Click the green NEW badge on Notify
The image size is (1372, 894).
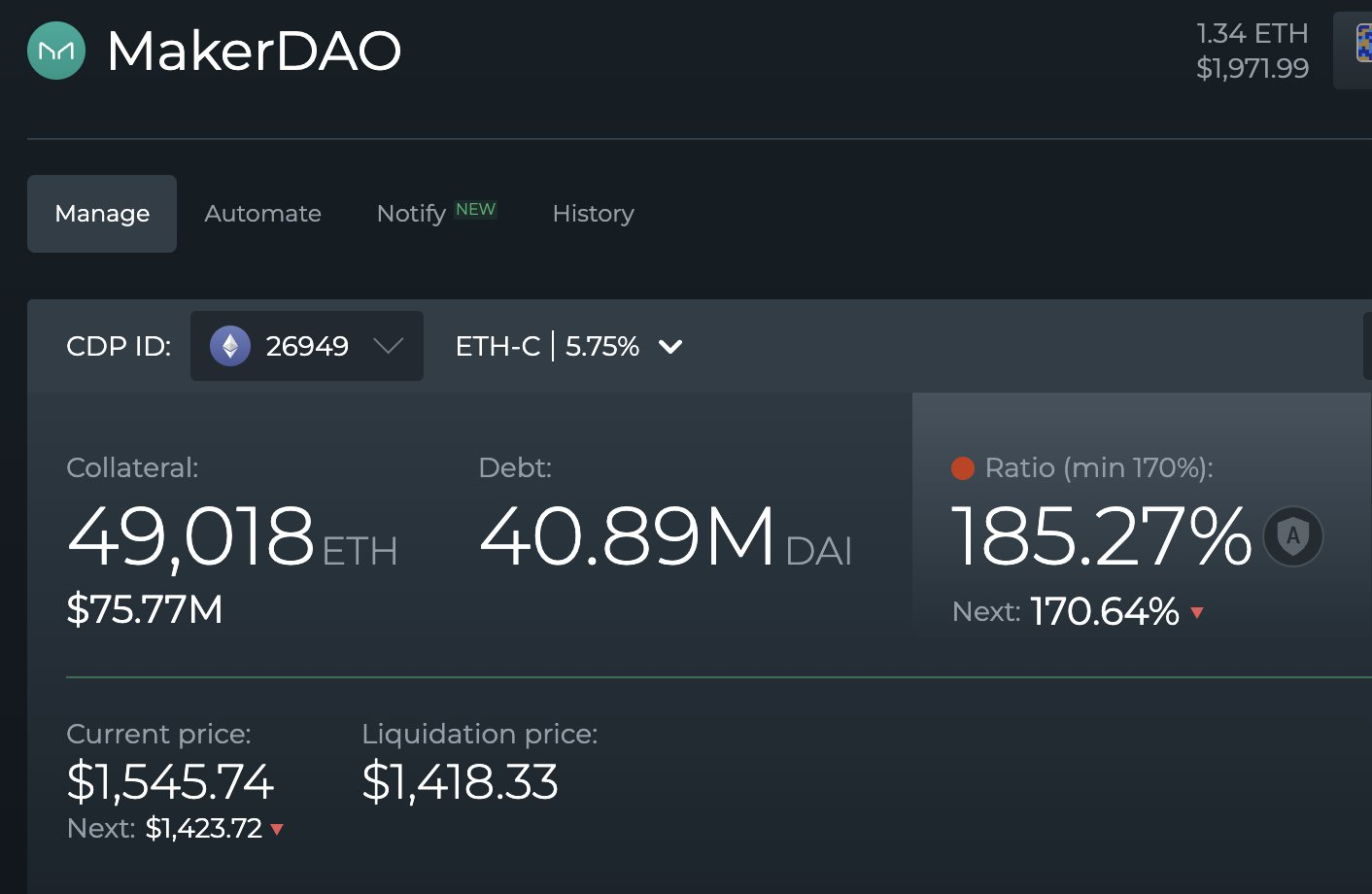click(x=475, y=210)
